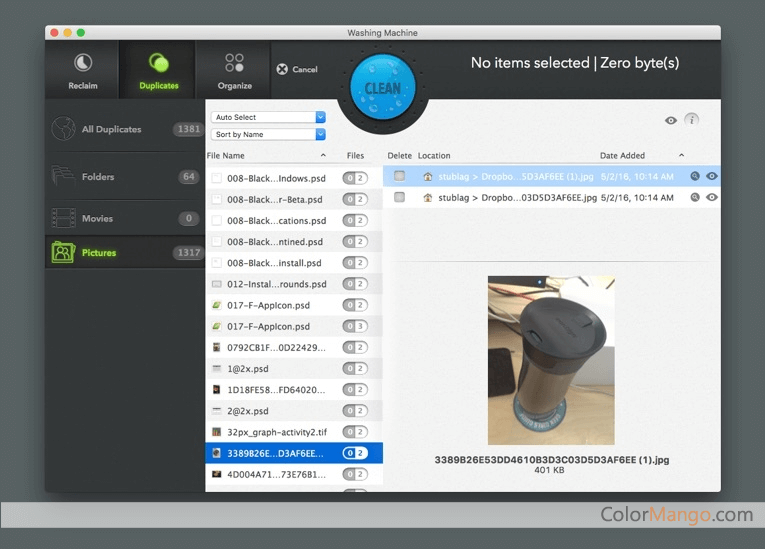
Task: Click thumbnail icon of 32px_graph-activity2.tif
Action: [x=217, y=432]
